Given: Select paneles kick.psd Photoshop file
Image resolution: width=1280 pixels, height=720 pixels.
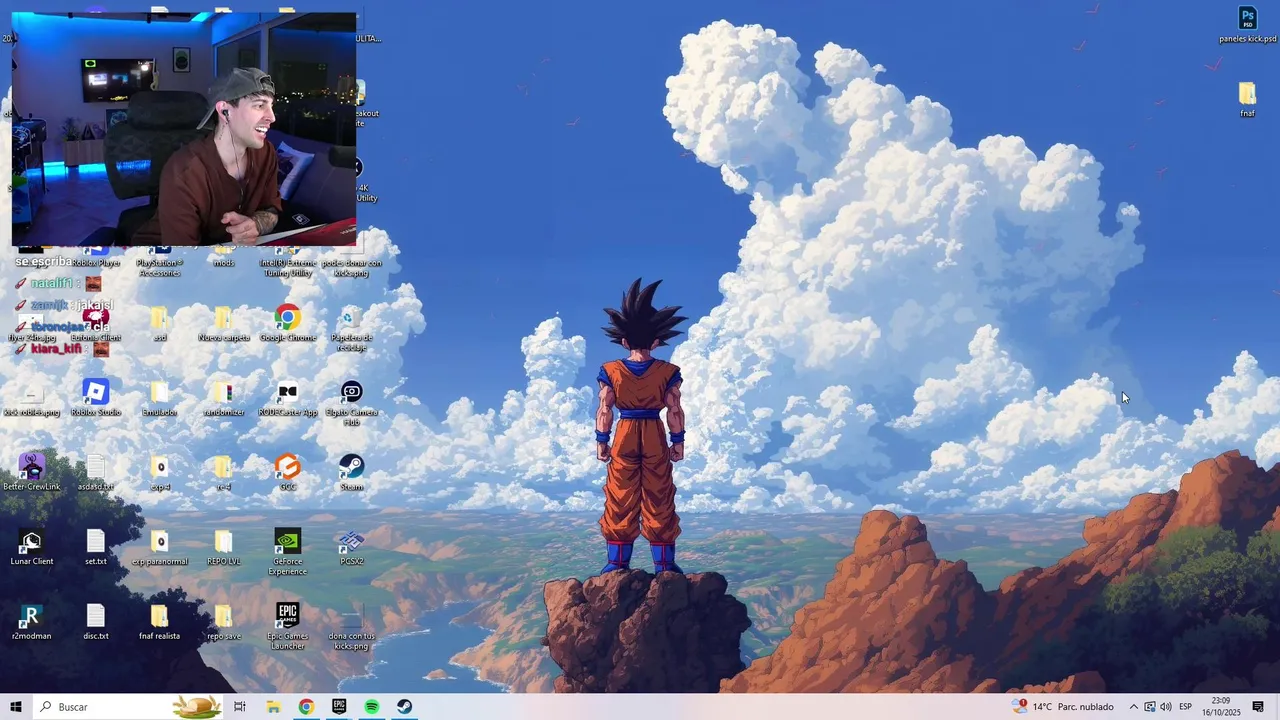Looking at the screenshot, I should (1247, 25).
